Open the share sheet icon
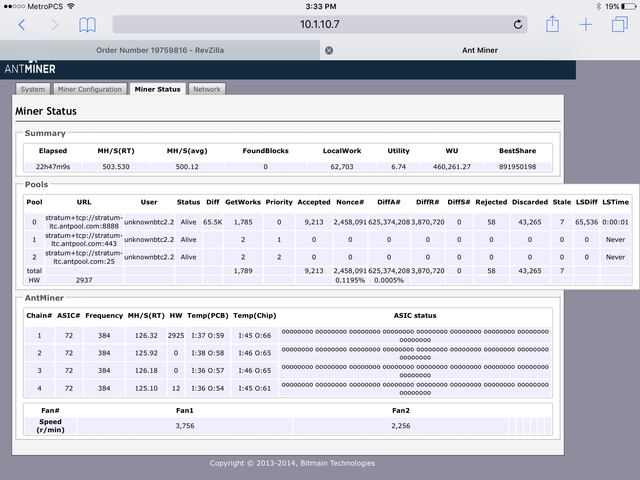640x480 pixels. point(552,24)
